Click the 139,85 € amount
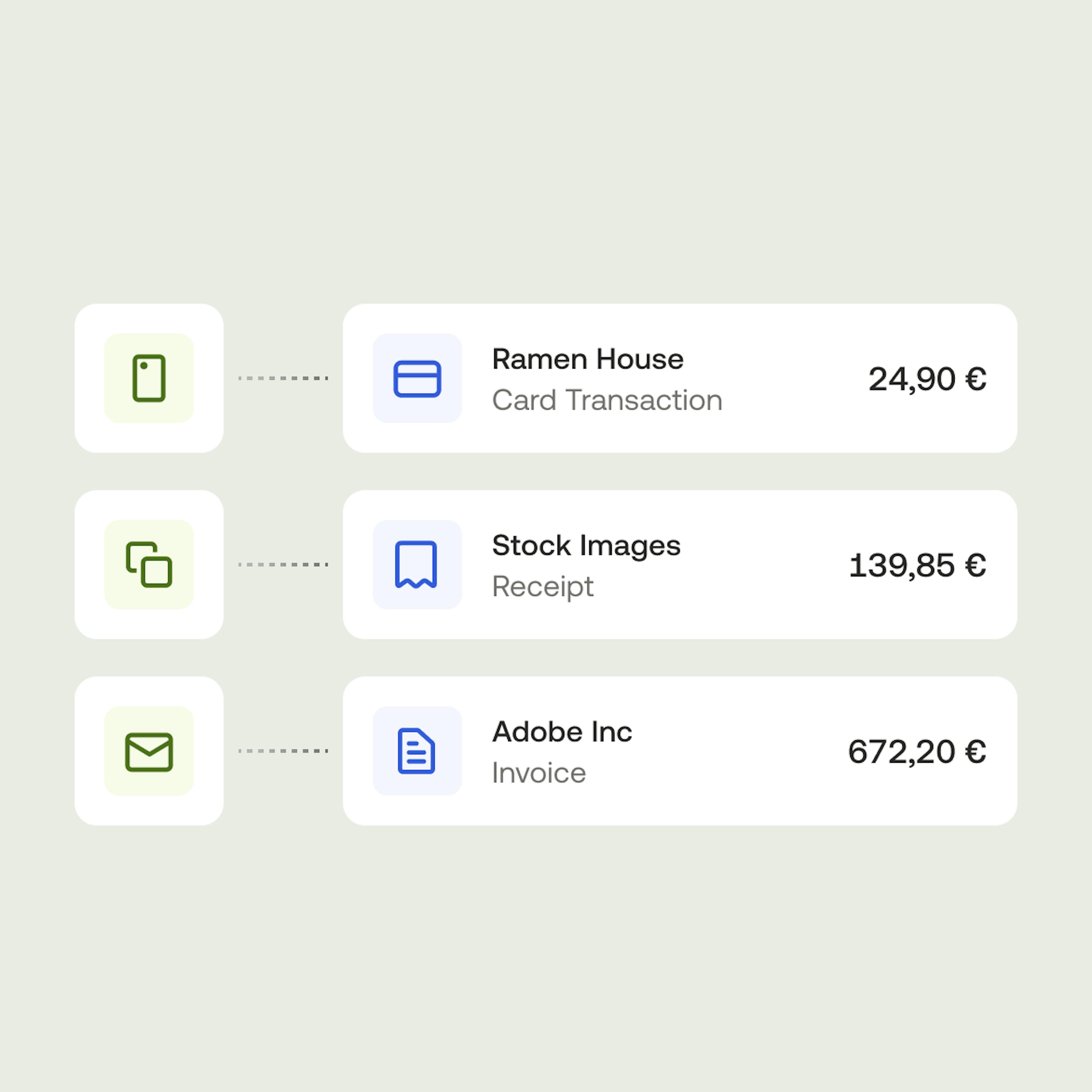1092x1092 pixels. click(917, 565)
